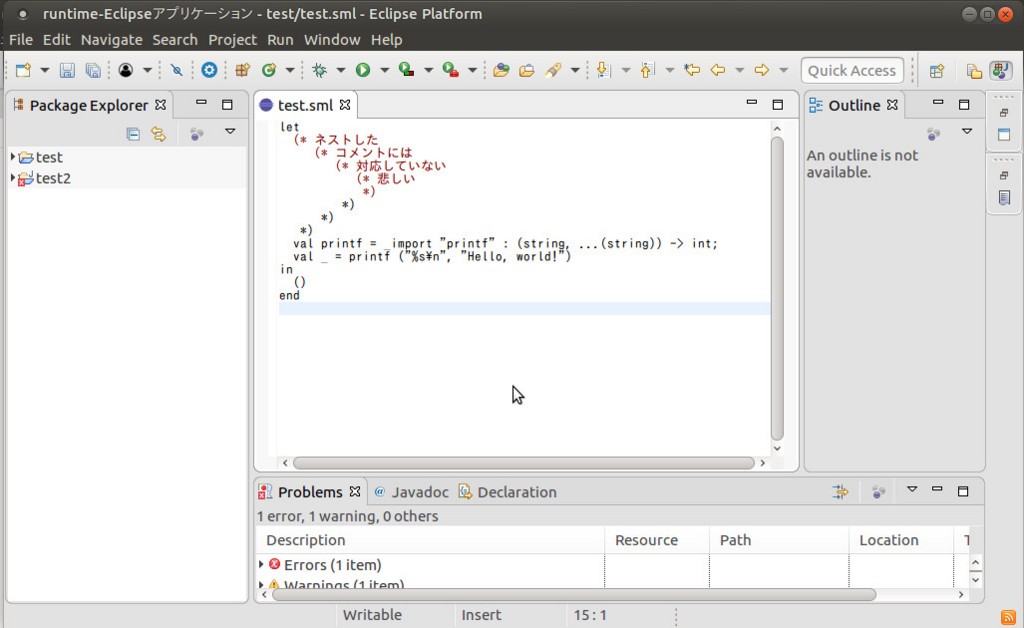Screen dimensions: 1024x628
Task: Open the Run menu
Action: [280, 40]
